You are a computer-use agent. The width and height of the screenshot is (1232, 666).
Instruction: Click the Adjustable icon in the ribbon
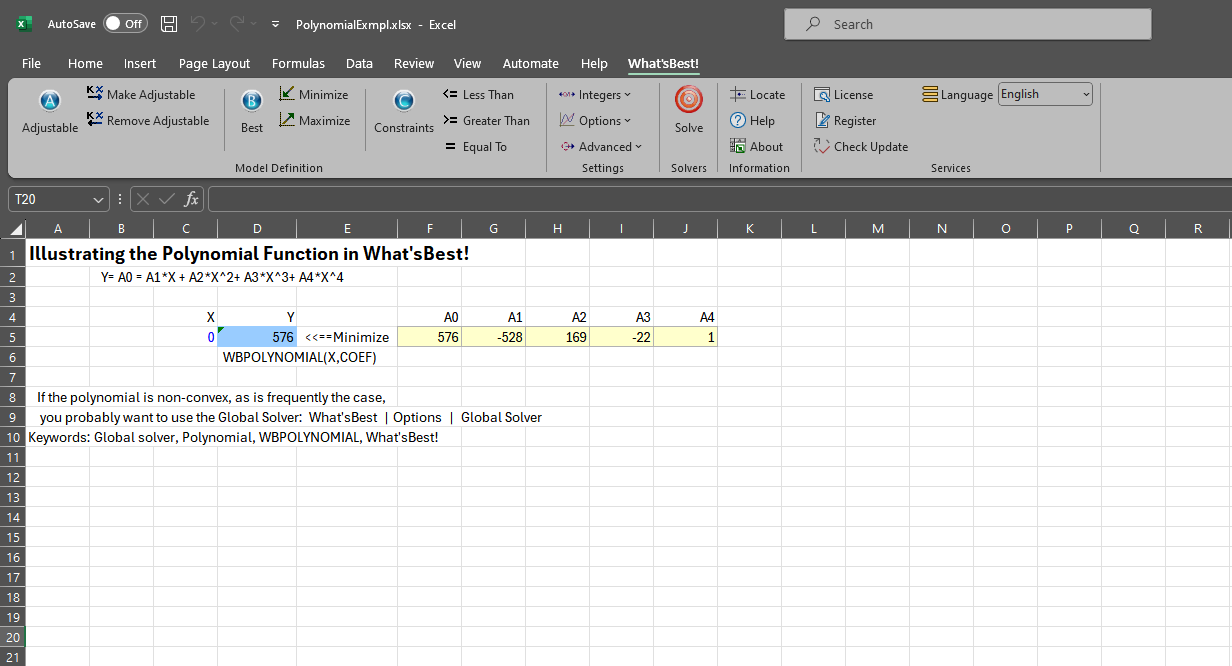click(x=49, y=102)
